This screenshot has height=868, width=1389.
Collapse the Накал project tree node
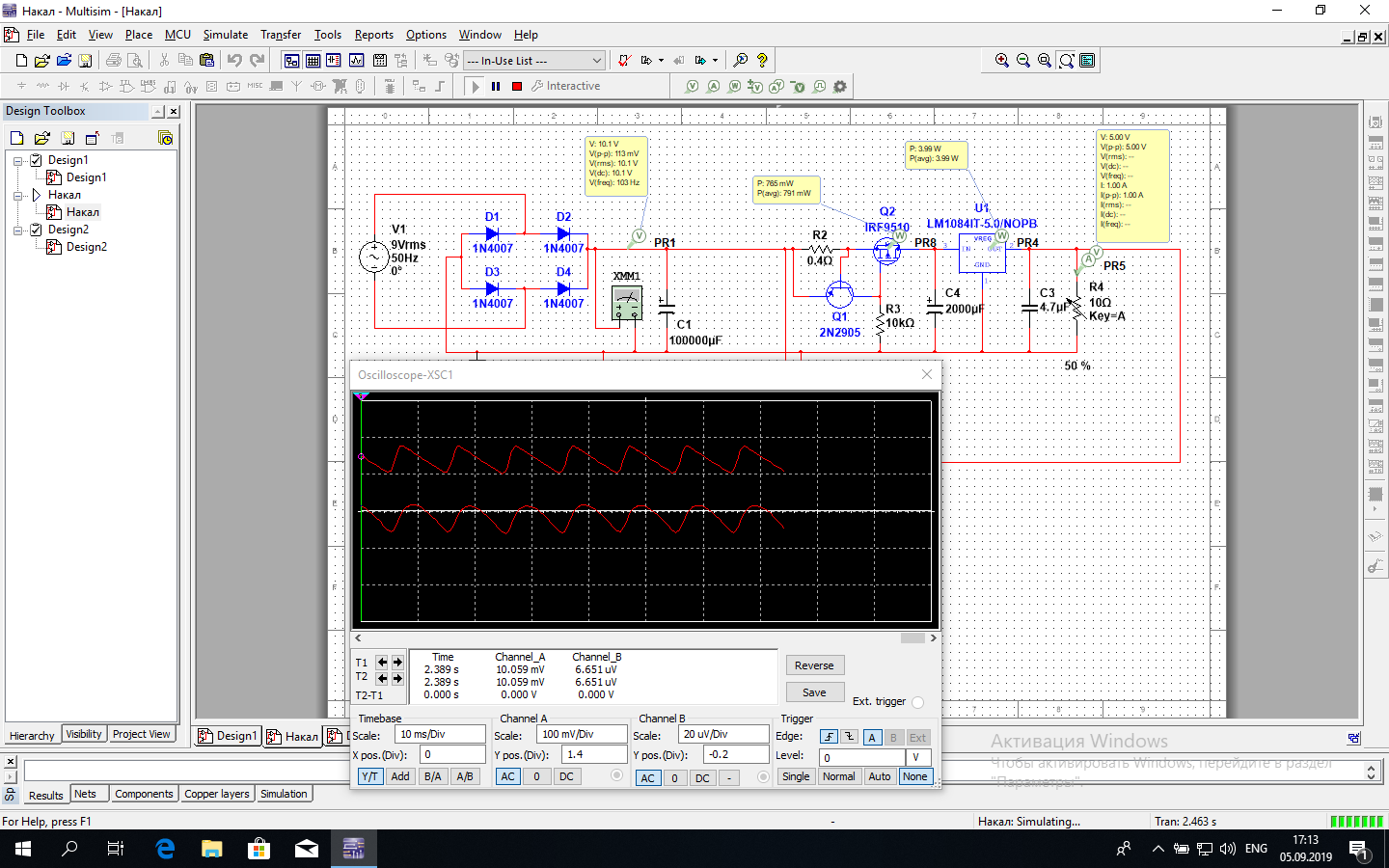tap(18, 195)
